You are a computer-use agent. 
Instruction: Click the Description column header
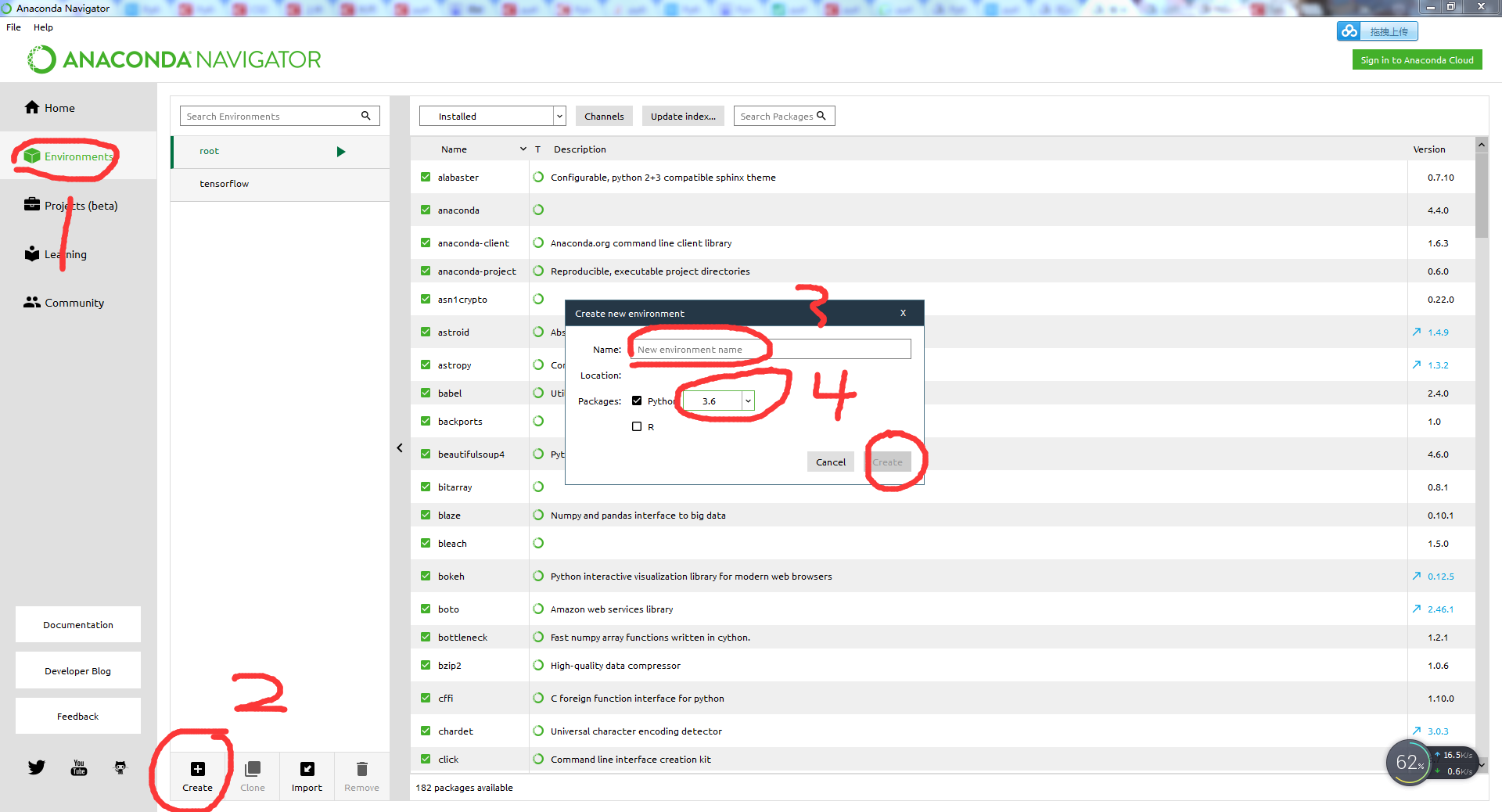[x=580, y=149]
